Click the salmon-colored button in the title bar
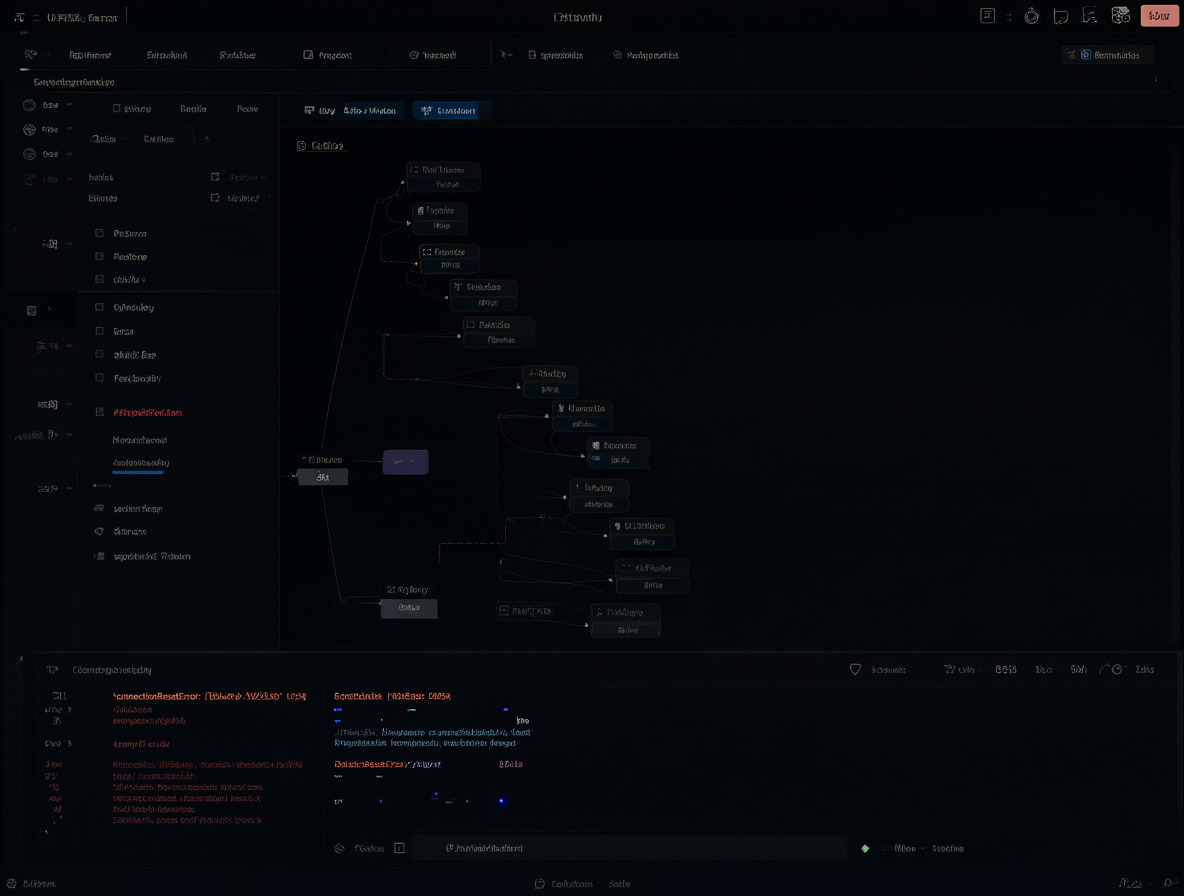 1159,16
